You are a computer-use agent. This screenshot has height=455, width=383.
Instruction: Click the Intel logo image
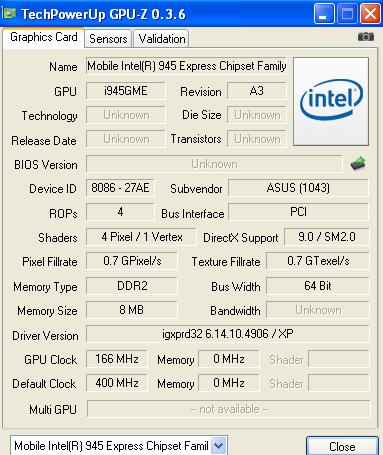click(x=331, y=101)
